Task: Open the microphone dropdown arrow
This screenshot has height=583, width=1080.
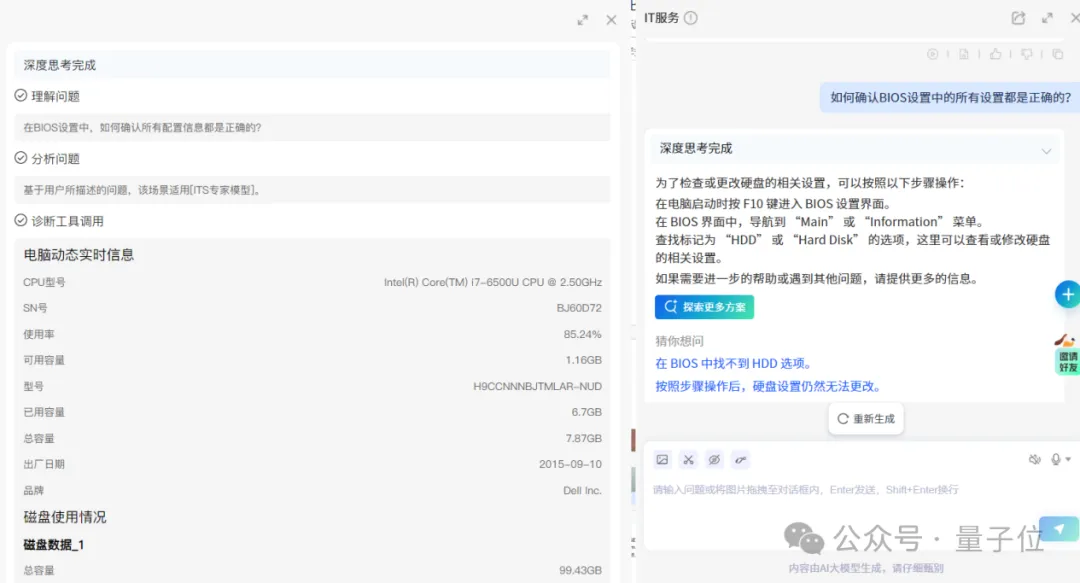Action: tap(1069, 460)
